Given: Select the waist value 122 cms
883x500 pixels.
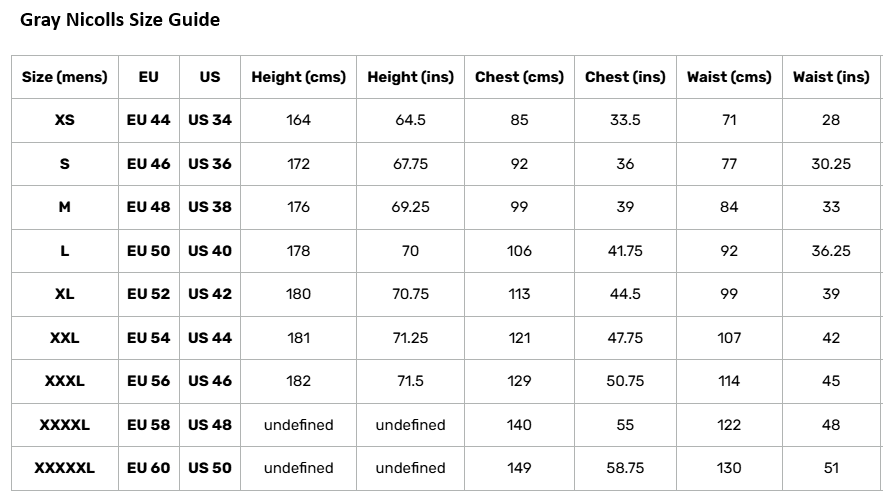Looking at the screenshot, I should tap(729, 425).
